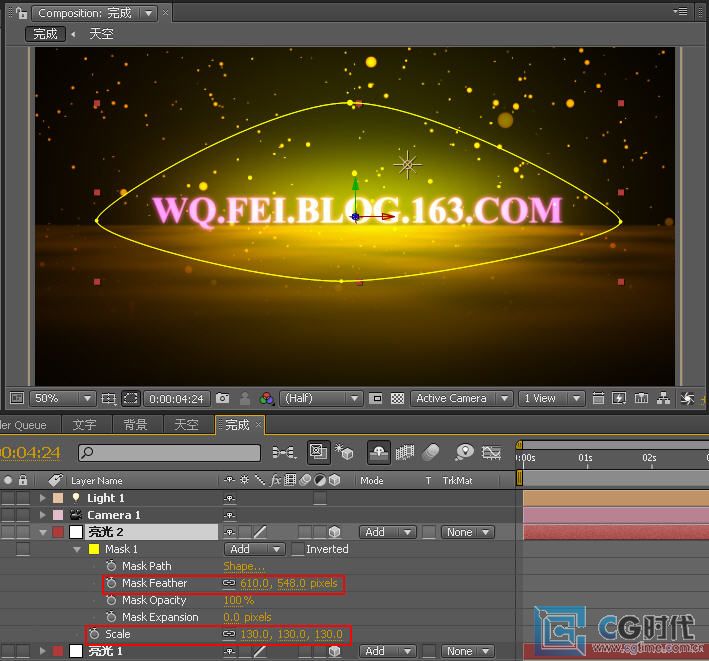Toggle 3D layer switch for 亮光 2

(335, 532)
